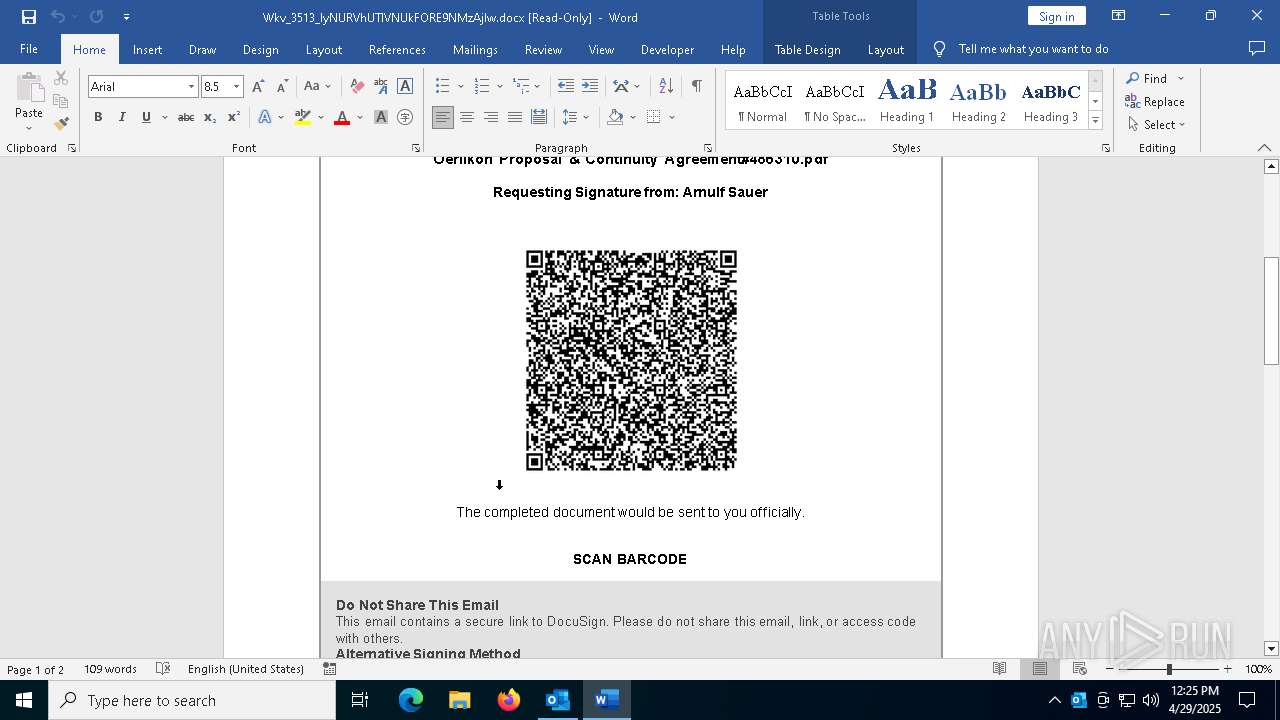Click the Character Shading icon
The height and width of the screenshot is (720, 1280).
381,117
